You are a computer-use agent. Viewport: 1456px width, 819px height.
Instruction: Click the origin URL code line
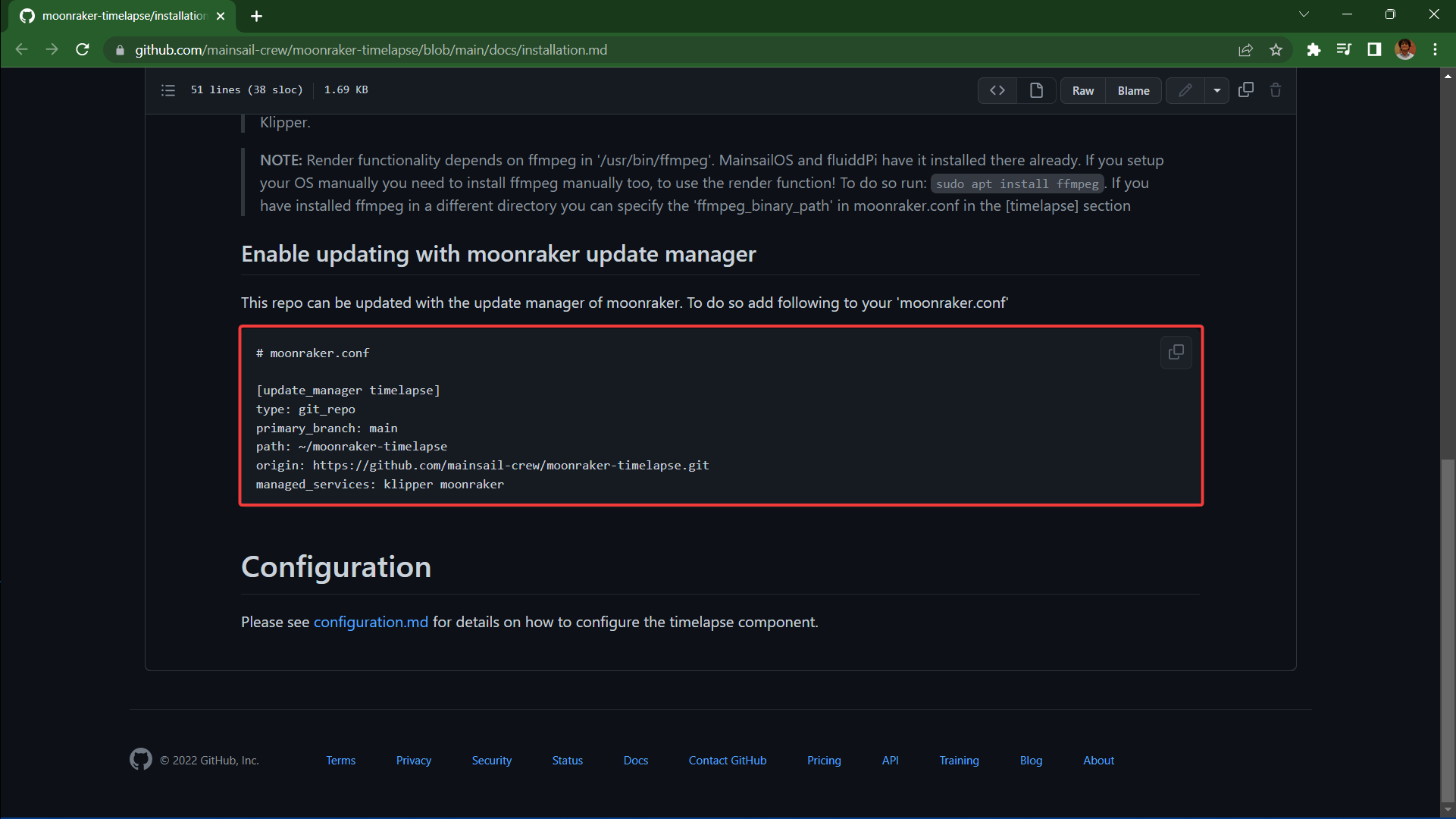(483, 466)
